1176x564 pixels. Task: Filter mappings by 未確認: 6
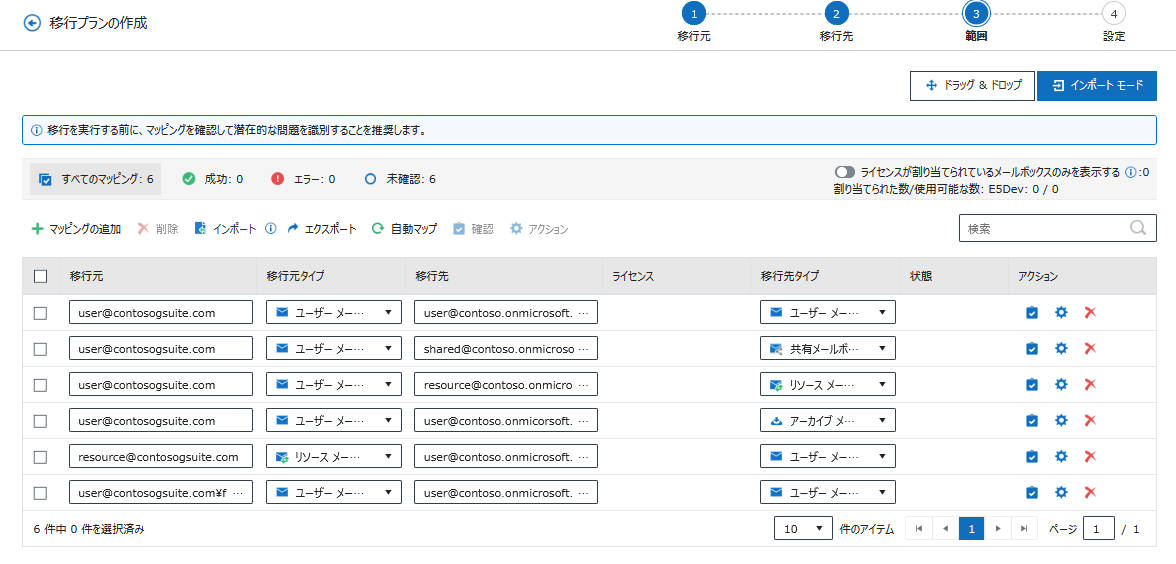pos(400,179)
